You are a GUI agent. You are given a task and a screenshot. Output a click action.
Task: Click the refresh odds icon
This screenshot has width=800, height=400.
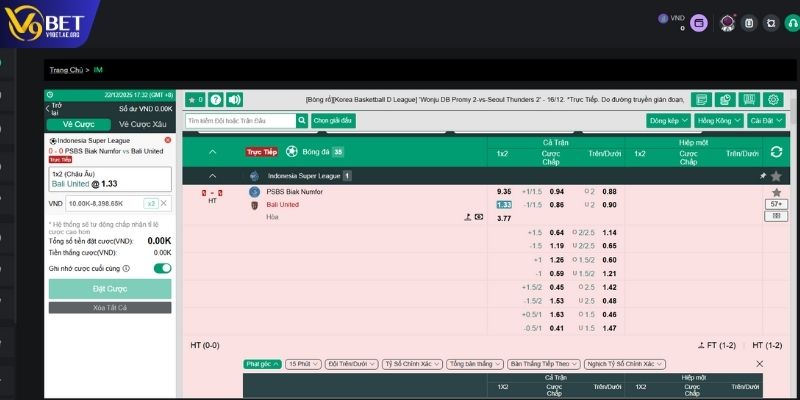[x=776, y=152]
